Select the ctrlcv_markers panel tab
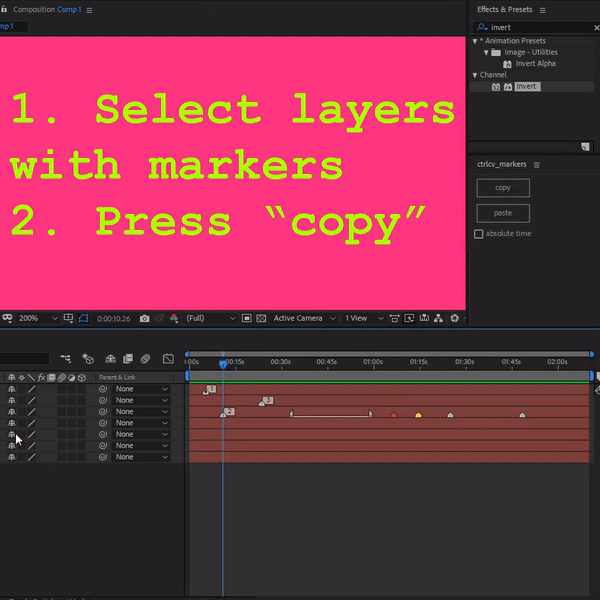 pos(502,165)
